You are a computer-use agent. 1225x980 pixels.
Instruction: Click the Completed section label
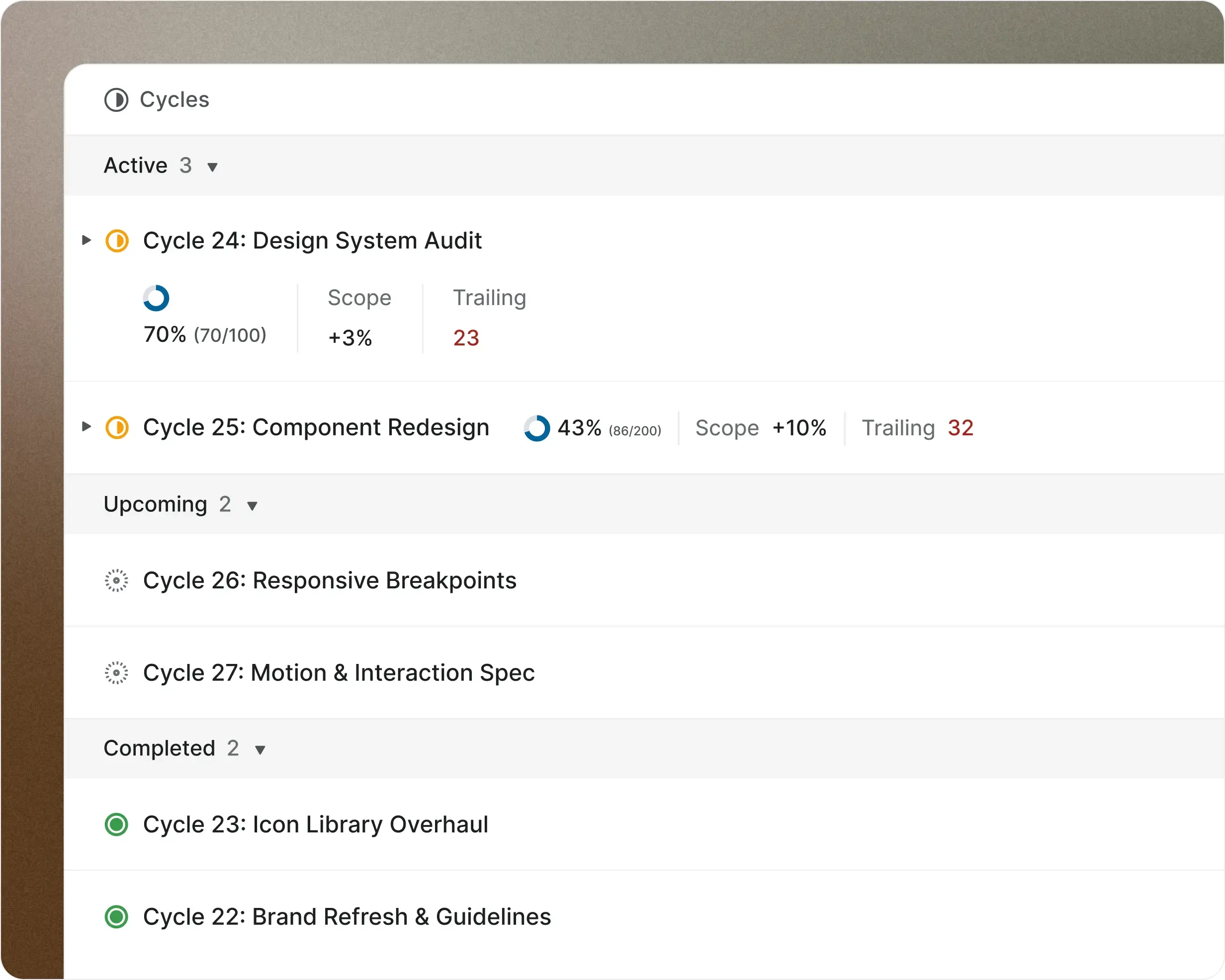click(x=160, y=748)
